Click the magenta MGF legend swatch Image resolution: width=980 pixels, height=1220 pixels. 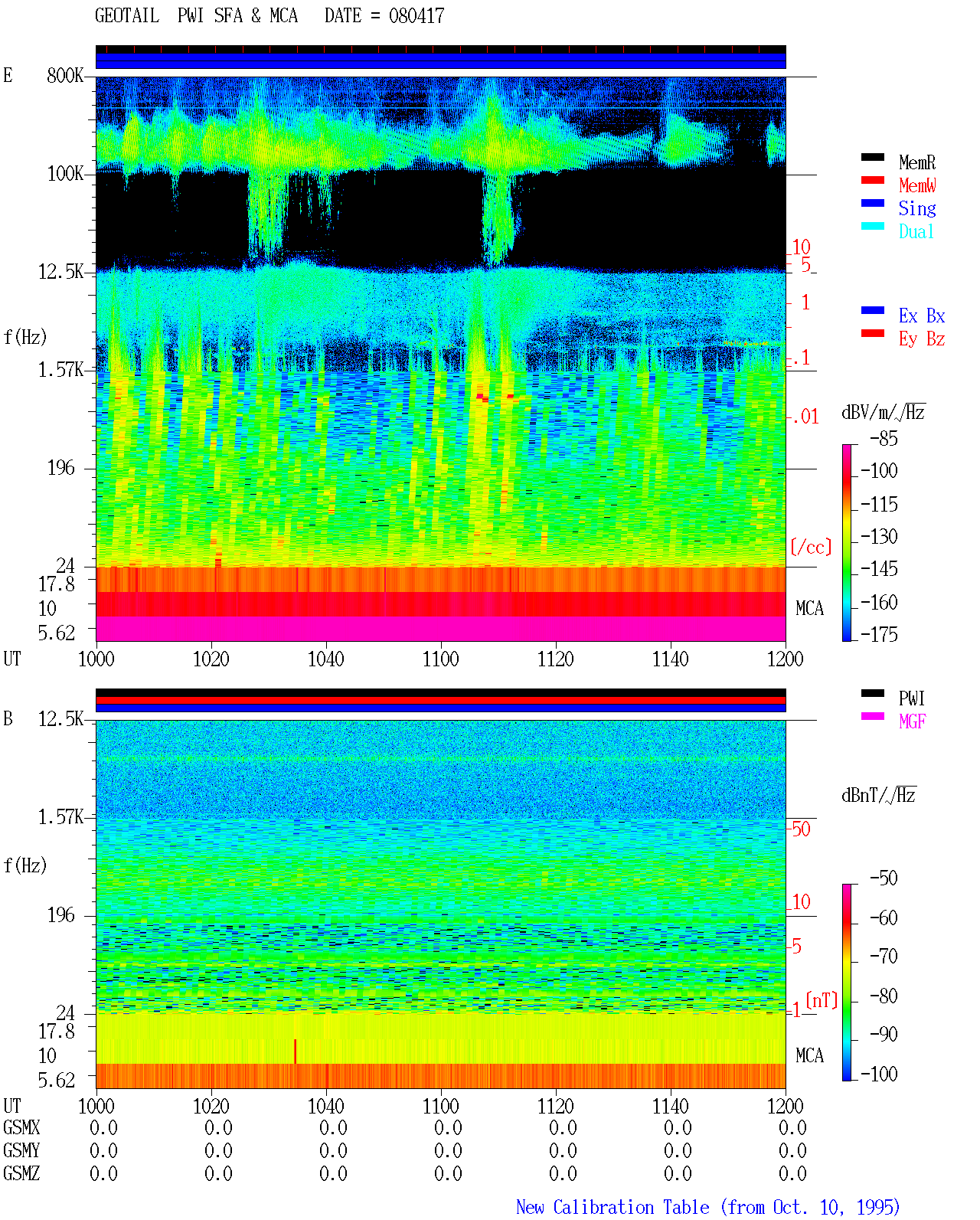click(x=873, y=717)
